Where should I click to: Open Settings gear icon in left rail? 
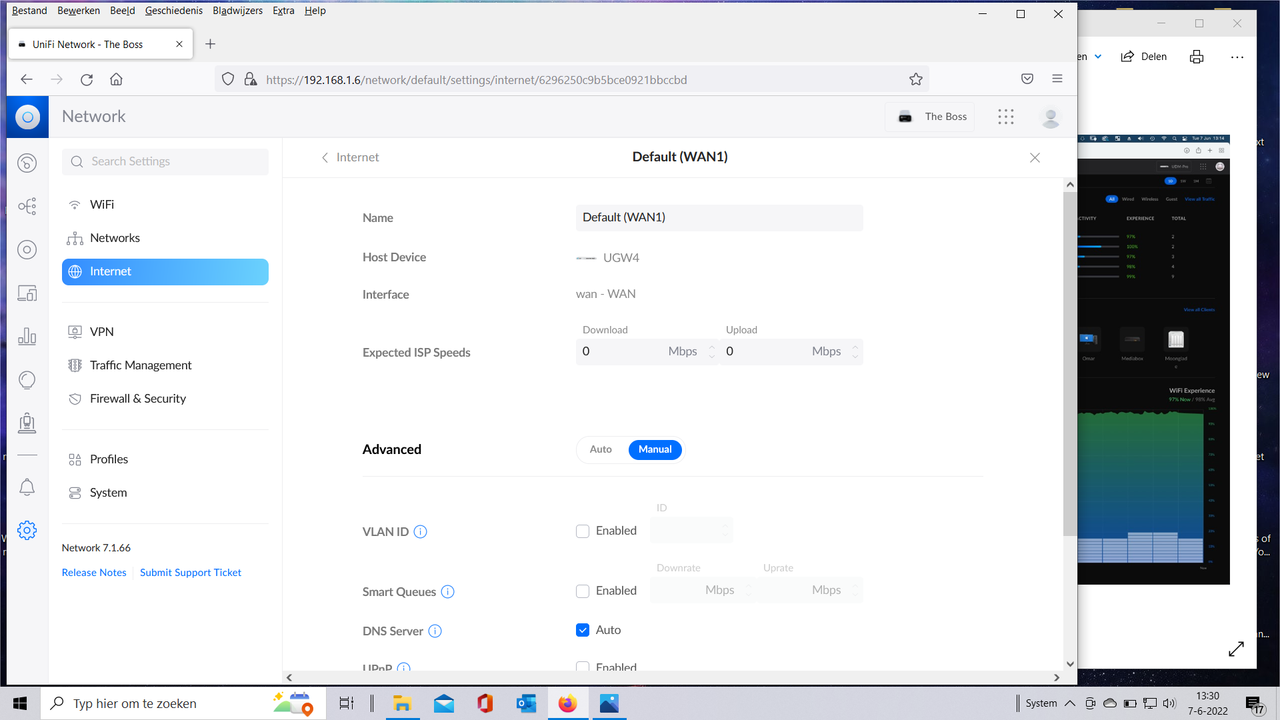coord(27,530)
